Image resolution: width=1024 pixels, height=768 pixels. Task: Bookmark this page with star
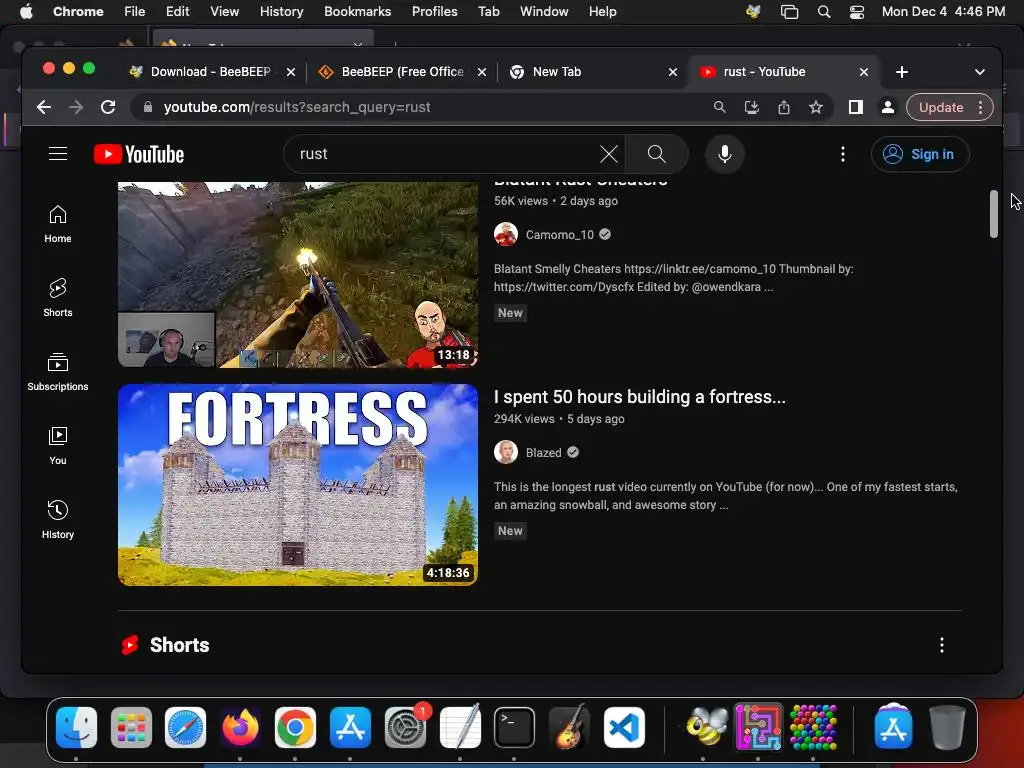pos(816,107)
